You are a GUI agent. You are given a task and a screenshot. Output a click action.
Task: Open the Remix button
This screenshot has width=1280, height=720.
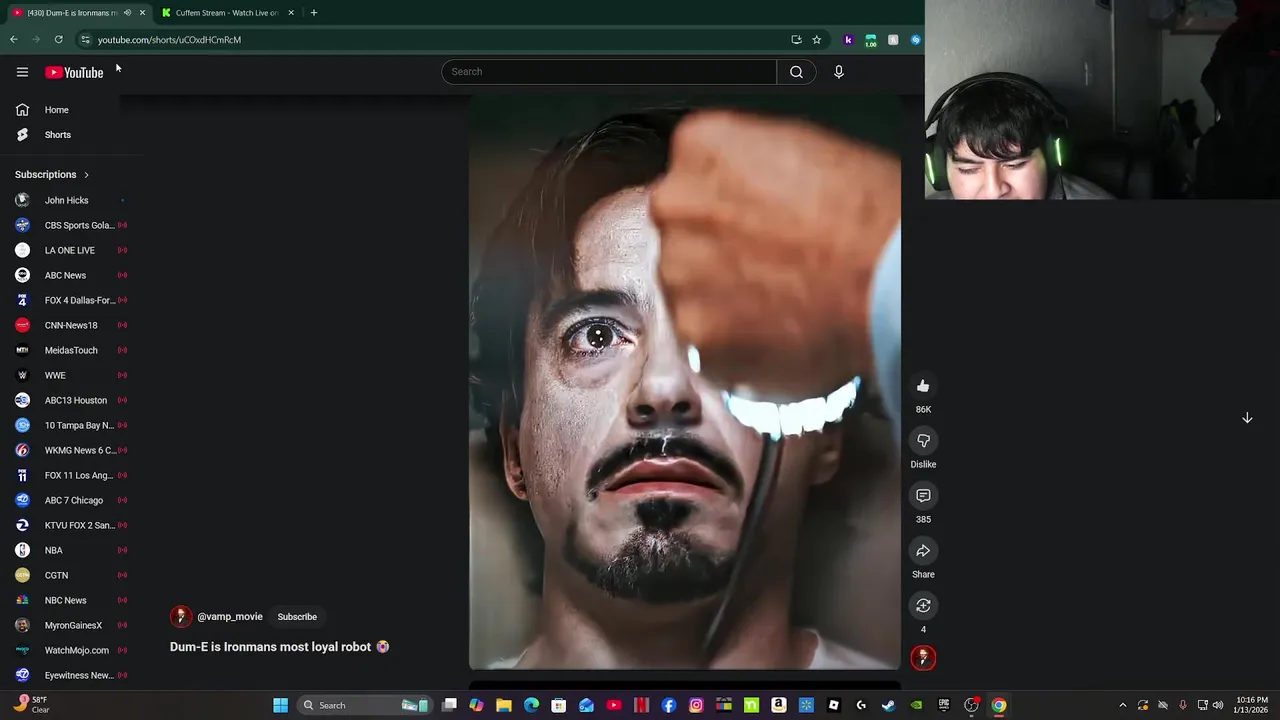point(923,606)
